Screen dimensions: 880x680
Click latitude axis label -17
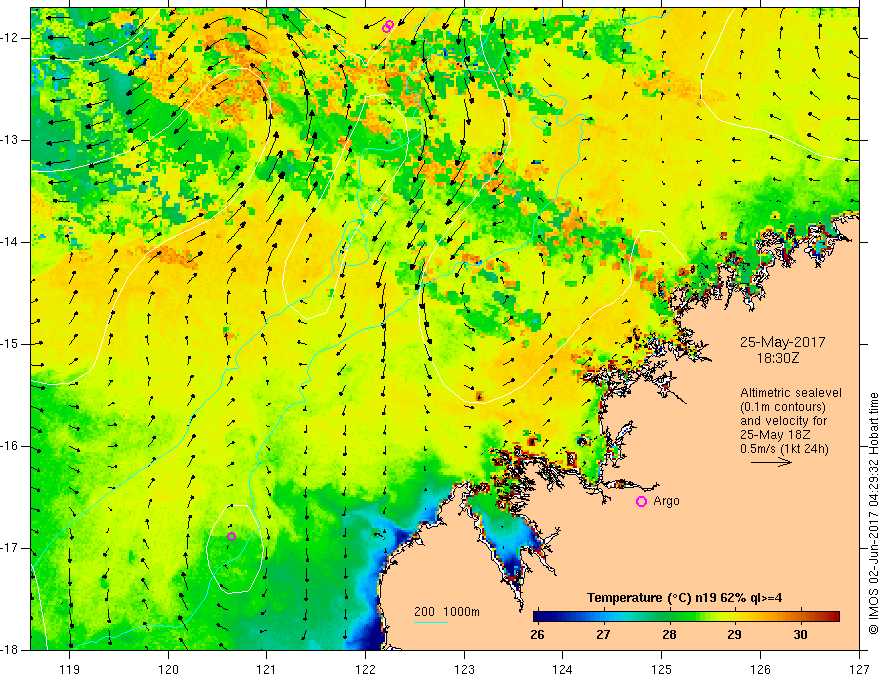click(x=11, y=548)
